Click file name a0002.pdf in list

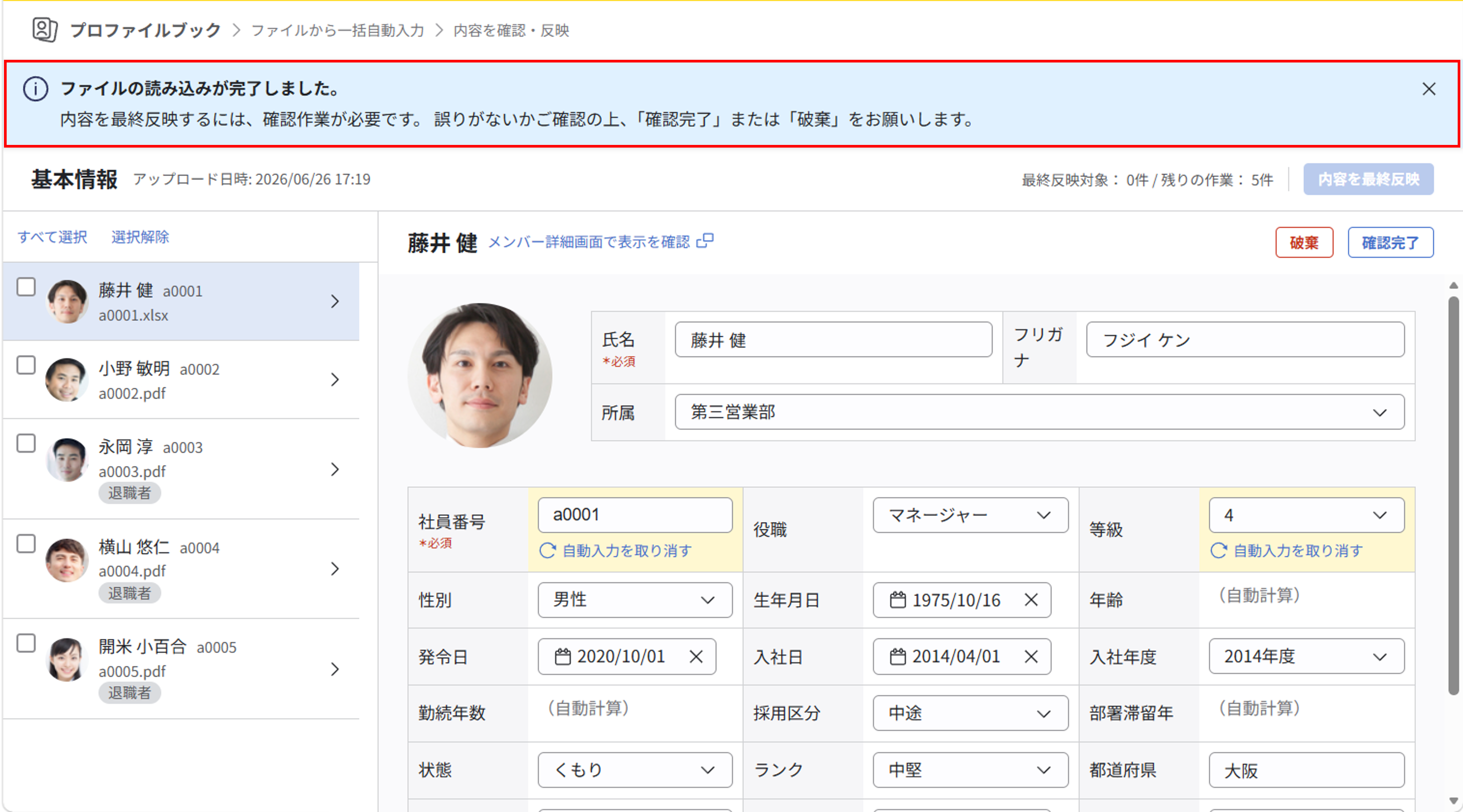(x=132, y=394)
